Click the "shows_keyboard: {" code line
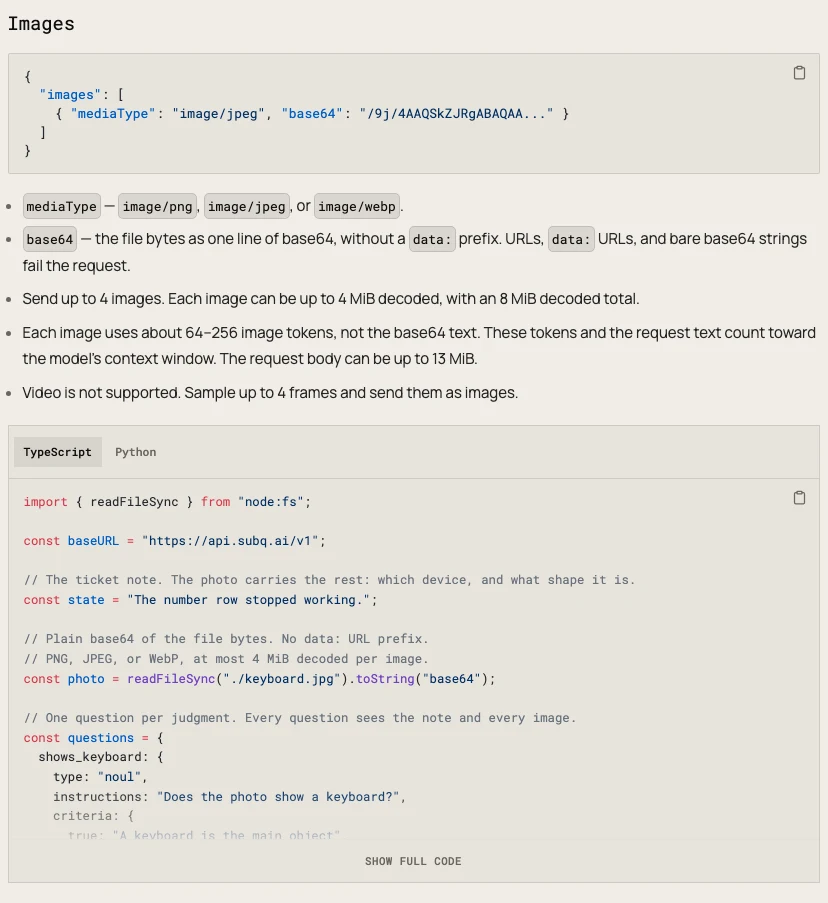 click(101, 757)
